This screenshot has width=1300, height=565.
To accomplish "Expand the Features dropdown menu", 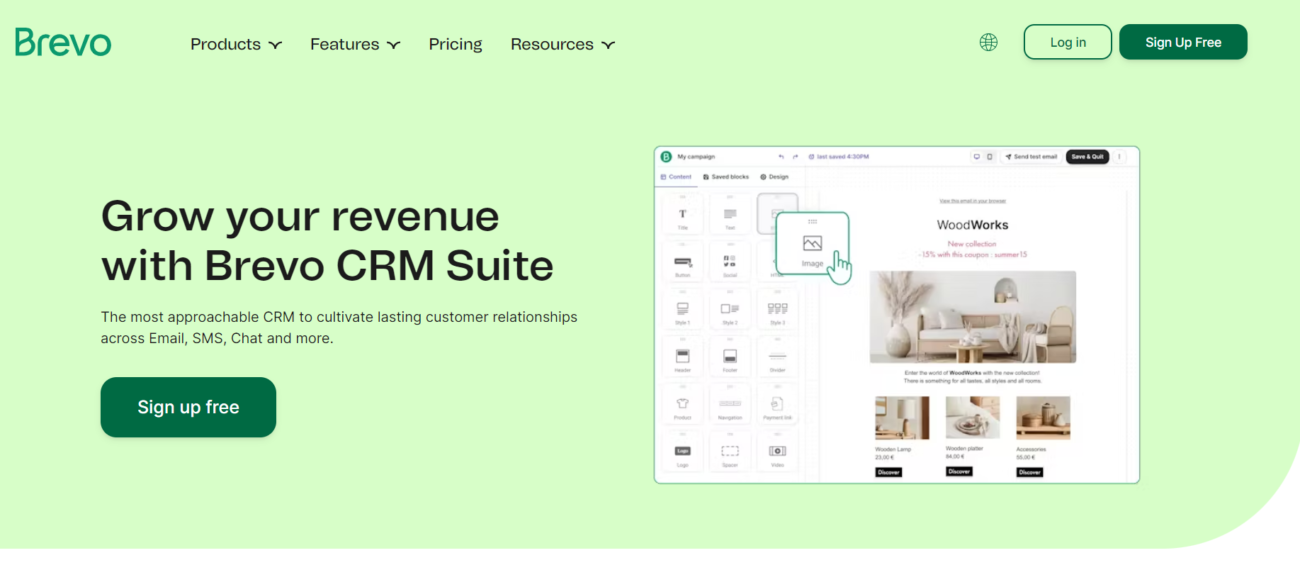I will (x=355, y=44).
